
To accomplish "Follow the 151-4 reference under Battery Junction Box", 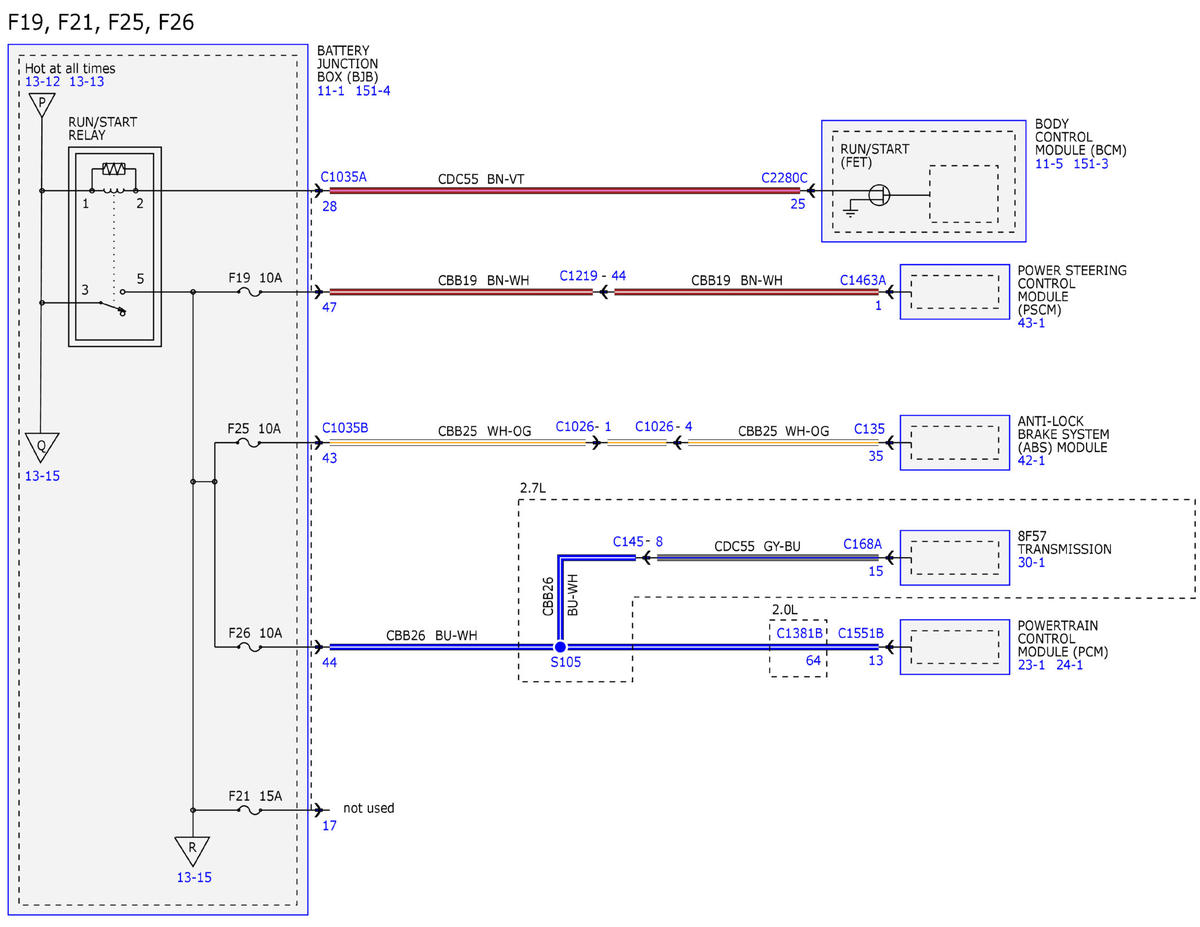I will (x=372, y=91).
